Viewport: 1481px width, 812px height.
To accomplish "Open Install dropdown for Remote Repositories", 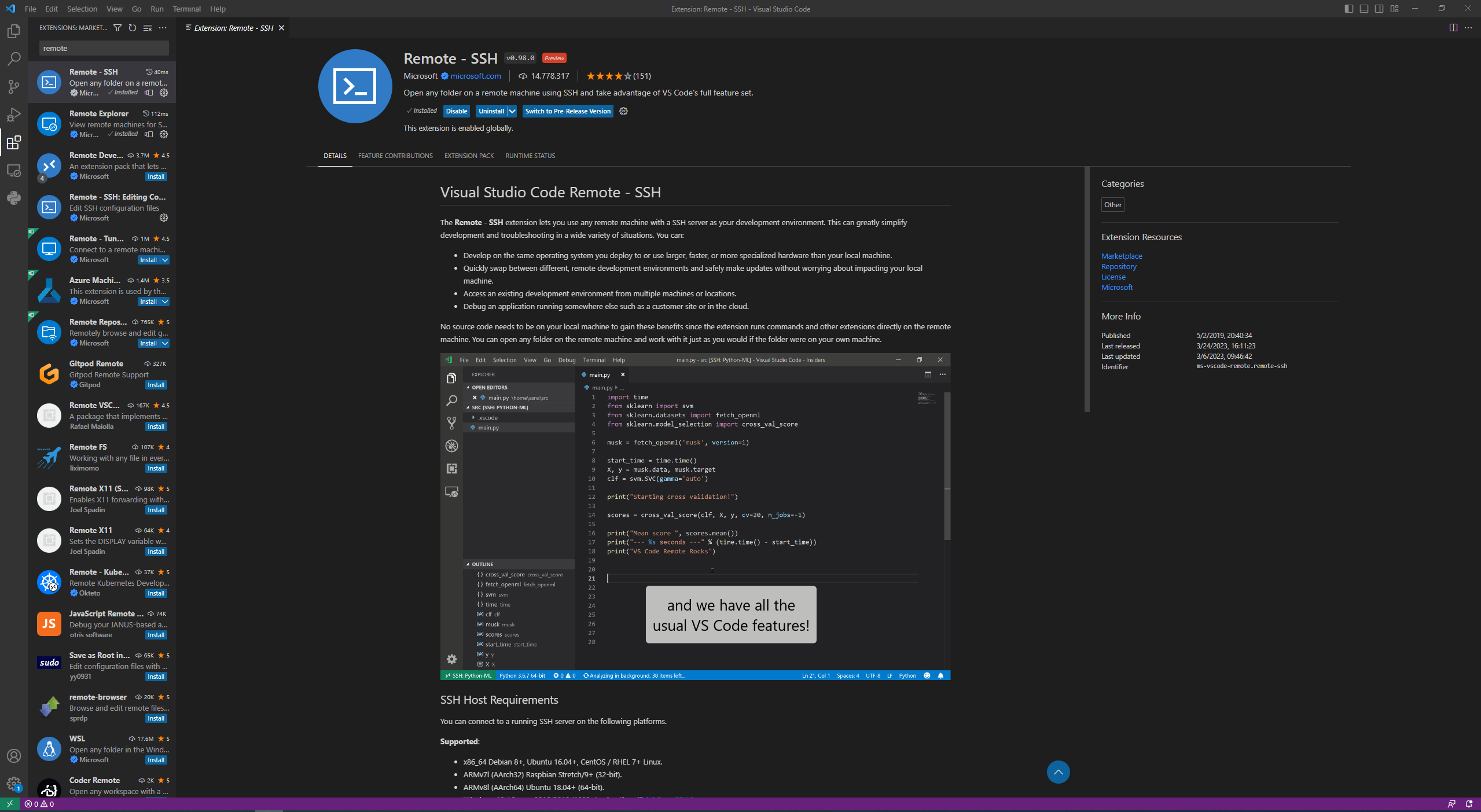I will click(165, 343).
